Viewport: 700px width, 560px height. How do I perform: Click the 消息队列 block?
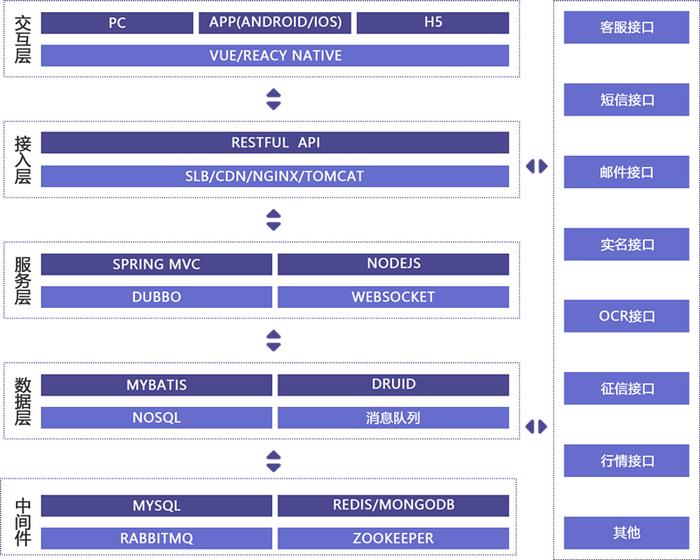click(393, 418)
